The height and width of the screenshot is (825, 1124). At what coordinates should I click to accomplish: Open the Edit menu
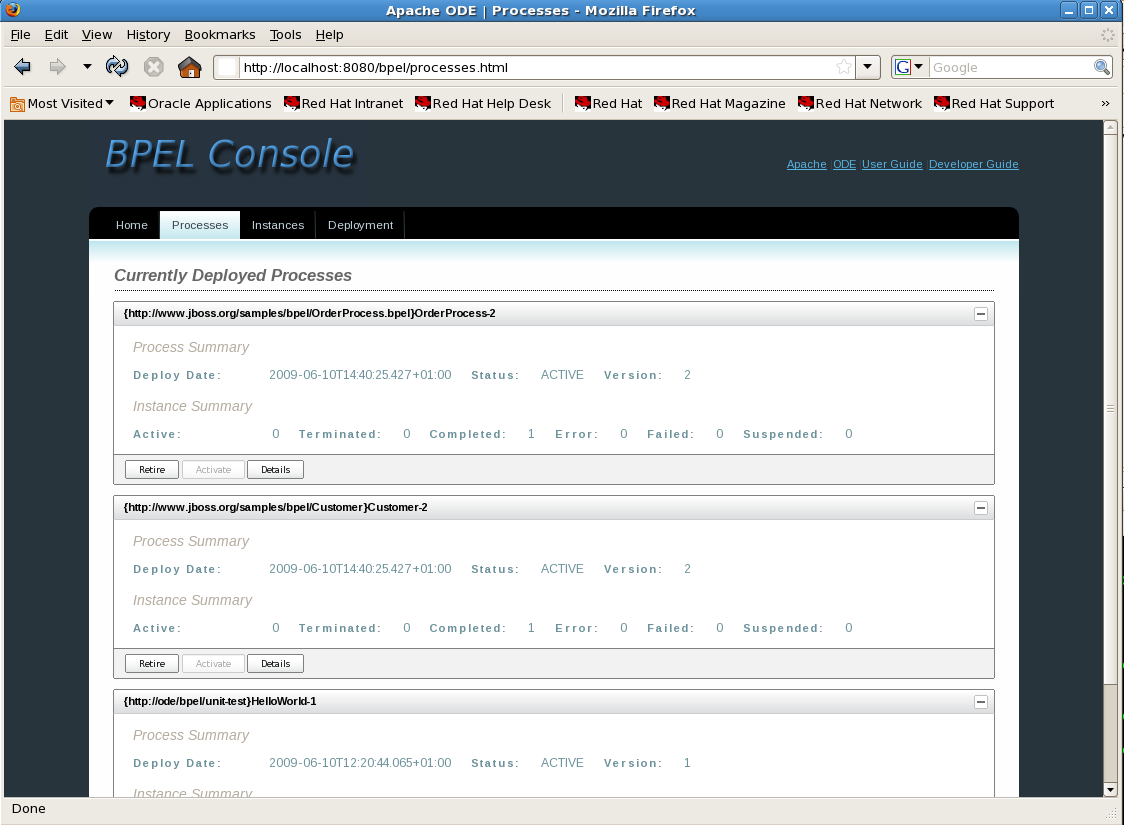[56, 34]
